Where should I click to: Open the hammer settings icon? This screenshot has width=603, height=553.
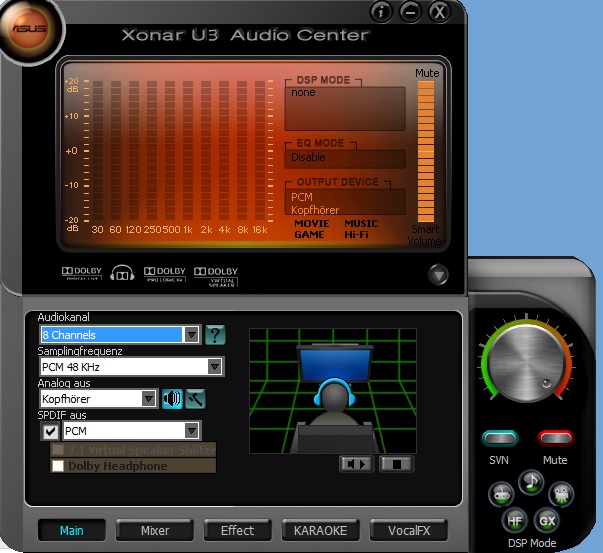(195, 398)
